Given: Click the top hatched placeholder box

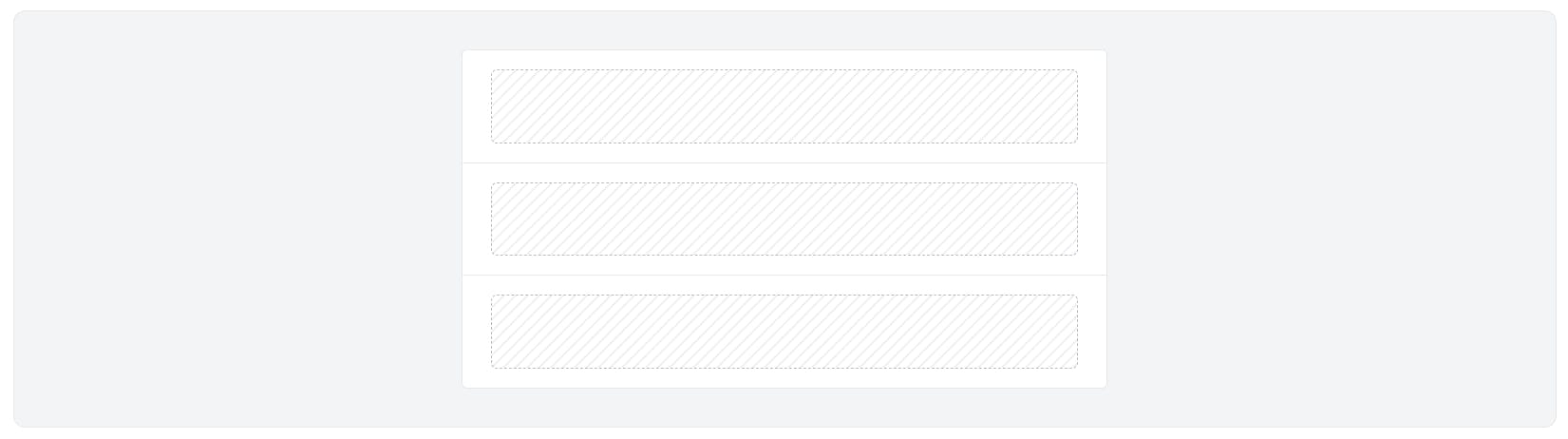Looking at the screenshot, I should pos(784,106).
